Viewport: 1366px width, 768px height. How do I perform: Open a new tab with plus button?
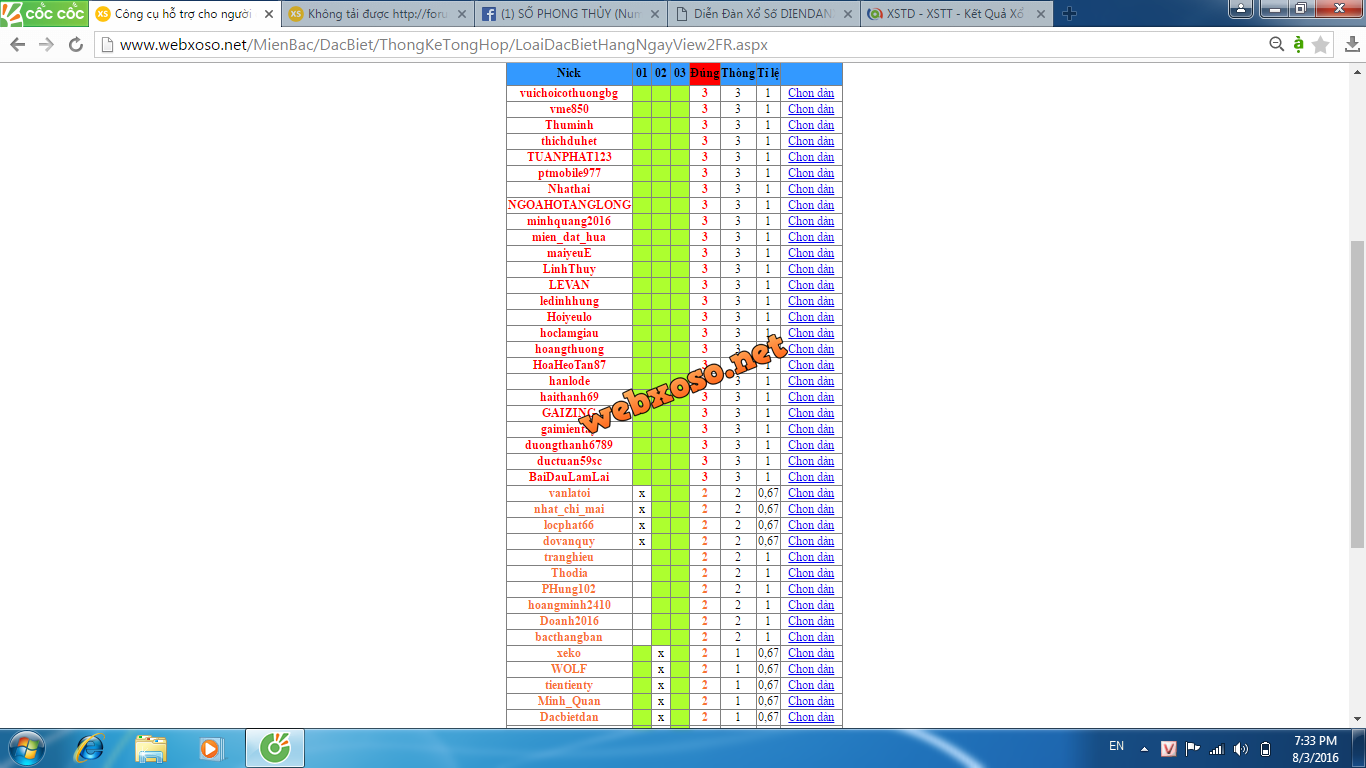pos(1069,13)
